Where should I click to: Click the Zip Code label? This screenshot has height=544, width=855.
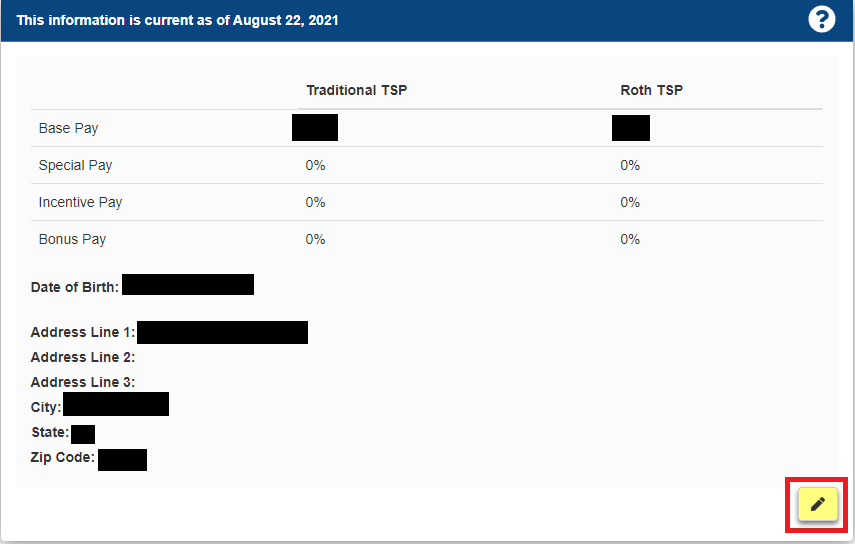point(63,457)
